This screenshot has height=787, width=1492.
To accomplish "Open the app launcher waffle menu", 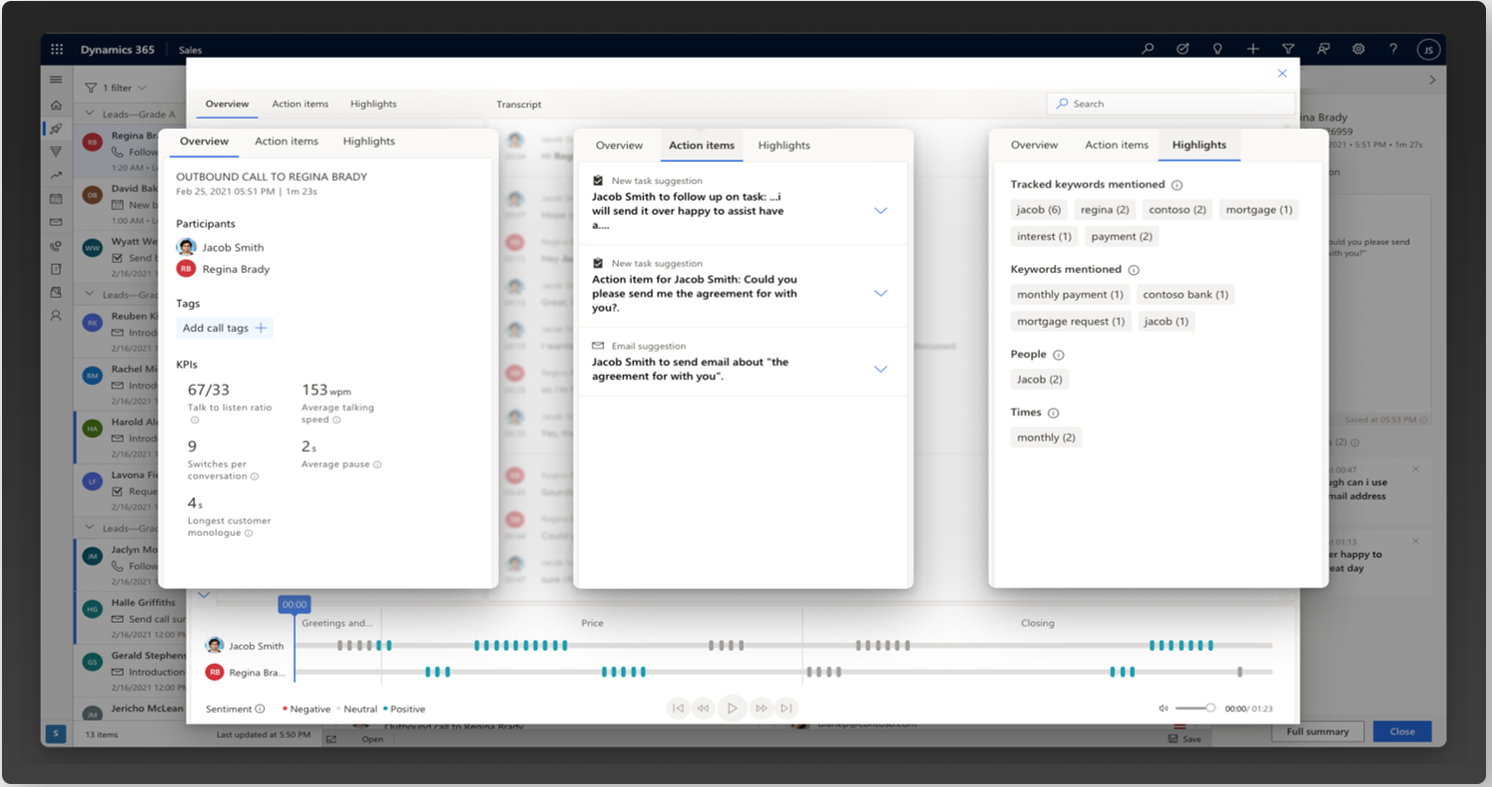I will point(57,49).
